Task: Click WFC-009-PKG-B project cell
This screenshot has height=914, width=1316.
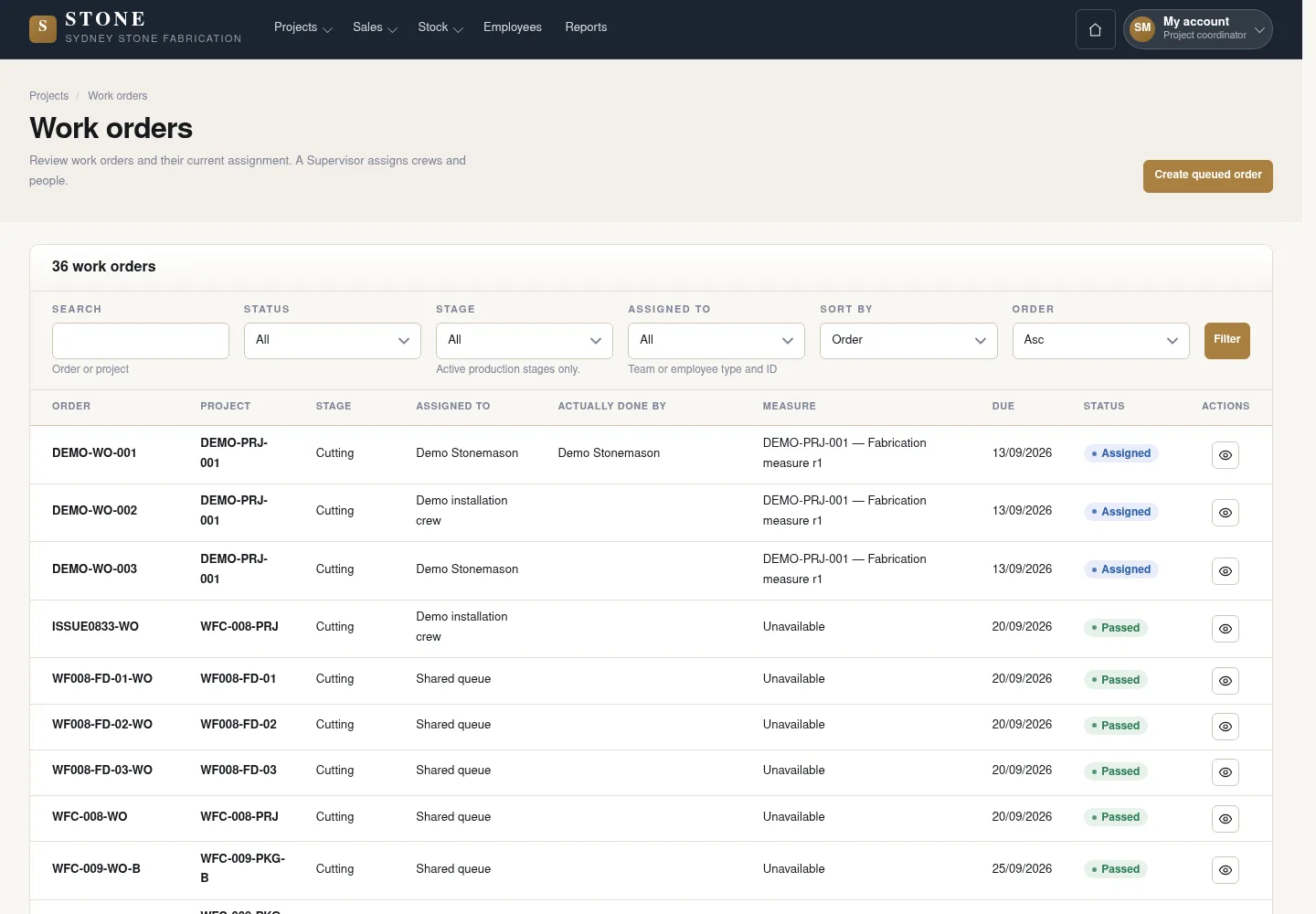Action: (x=242, y=868)
